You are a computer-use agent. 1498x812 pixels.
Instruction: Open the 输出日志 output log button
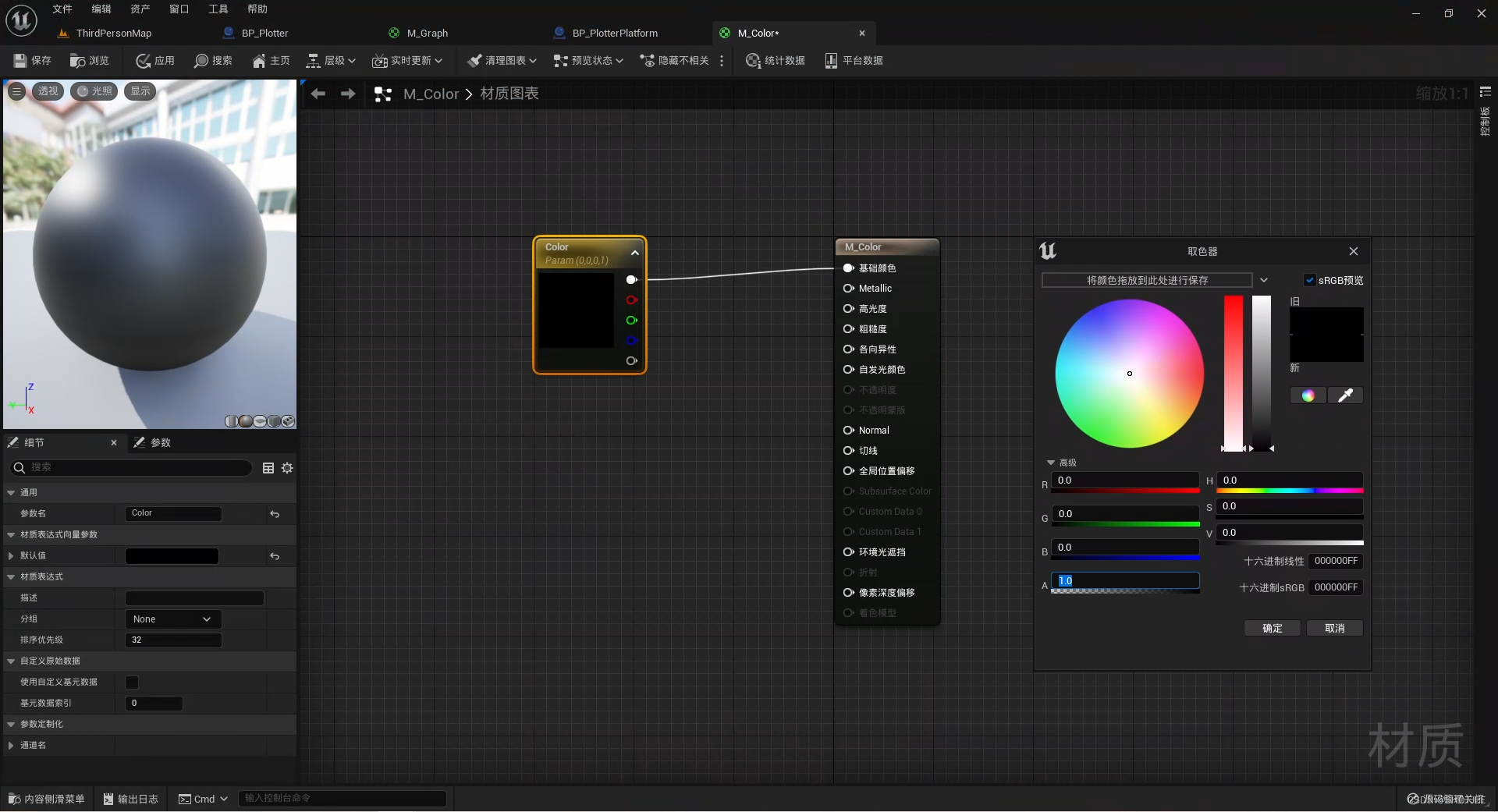click(x=131, y=799)
